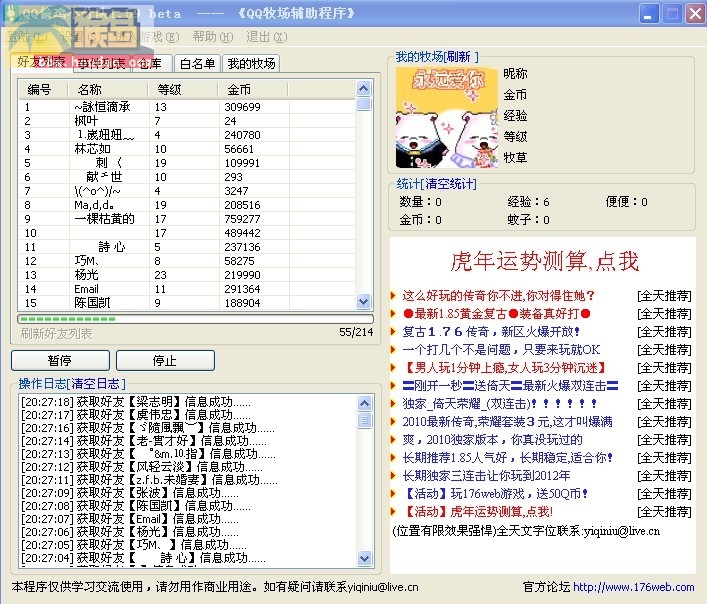Click the operation log scroll-up arrow
This screenshot has height=604, width=707.
click(x=364, y=403)
